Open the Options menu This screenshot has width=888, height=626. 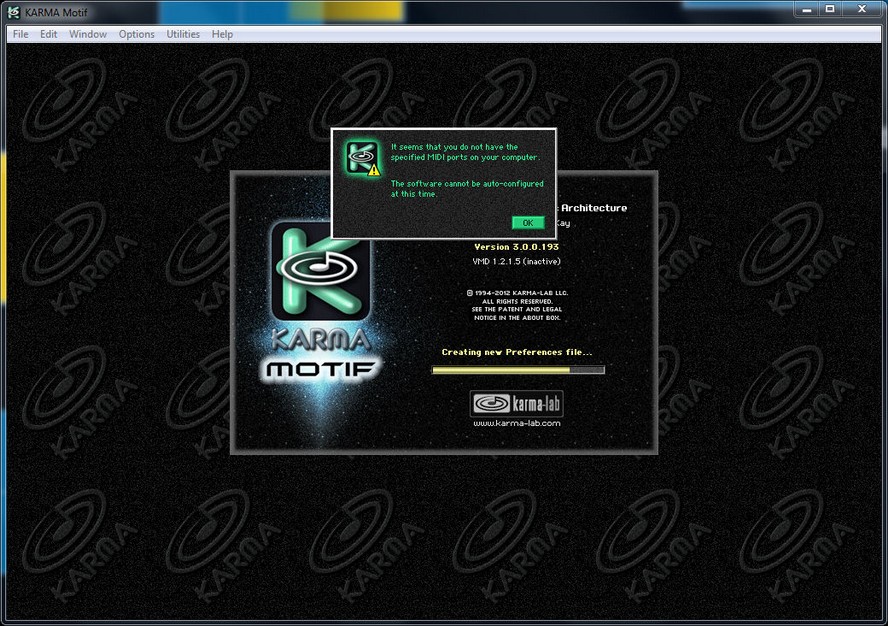[137, 34]
